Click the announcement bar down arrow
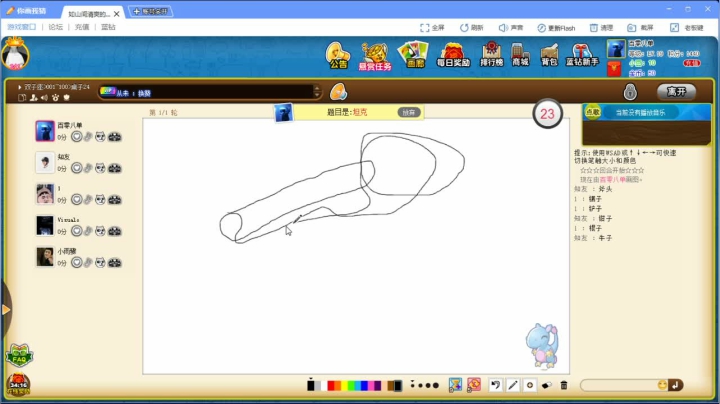 tap(316, 95)
